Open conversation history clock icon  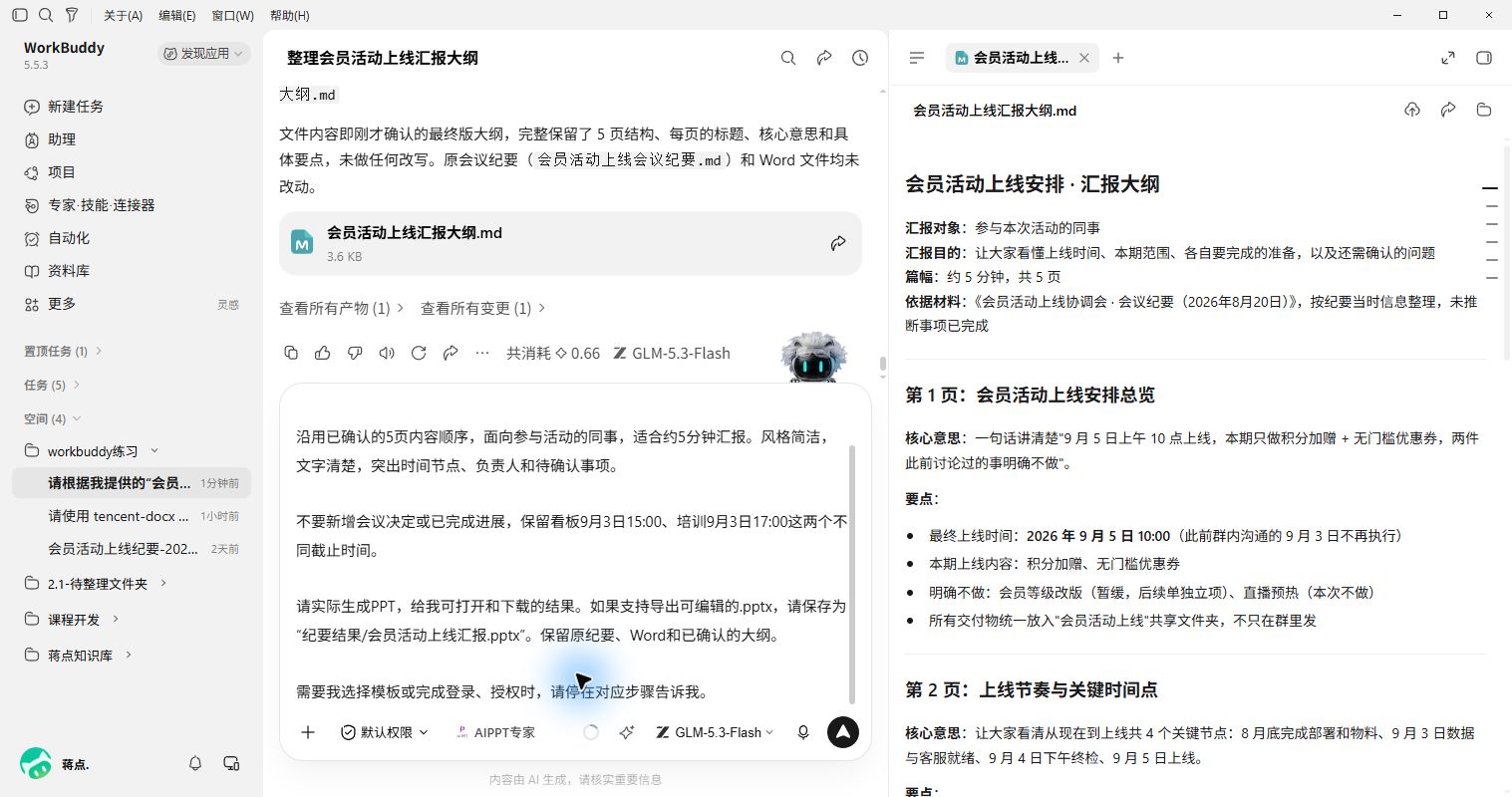point(860,58)
